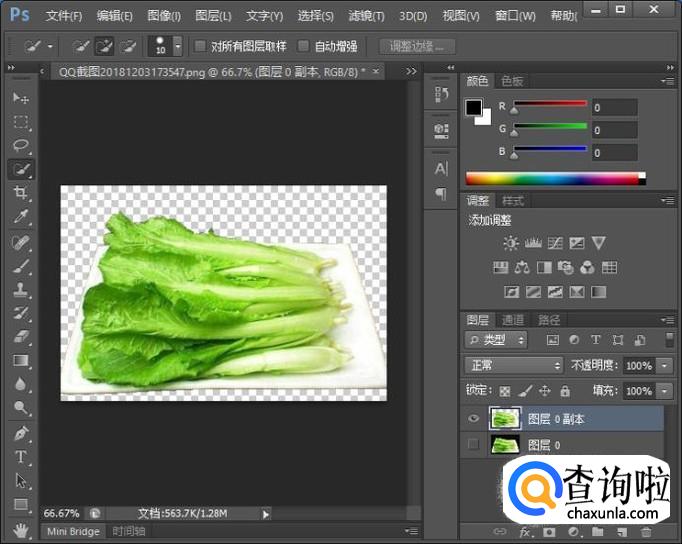
Task: Select the Eraser tool
Action: tap(21, 337)
